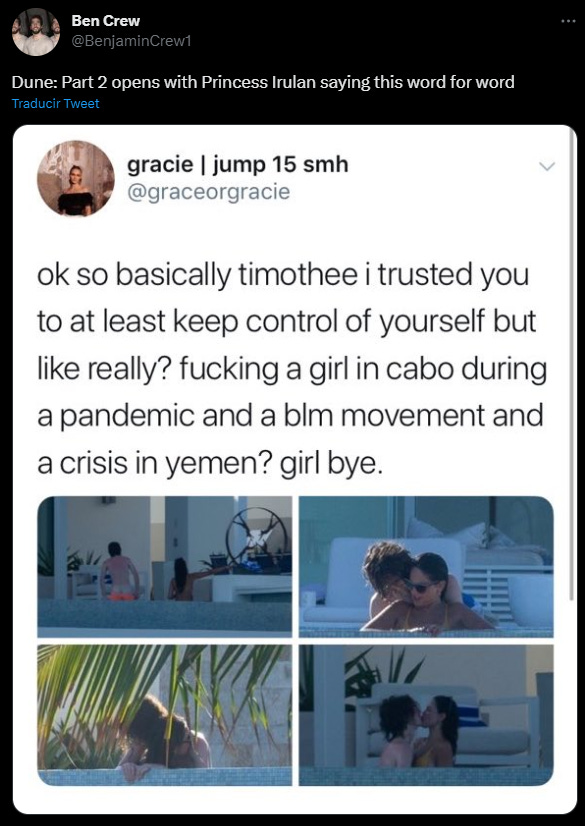Click the Traducir Tweet link

[x=55, y=104]
